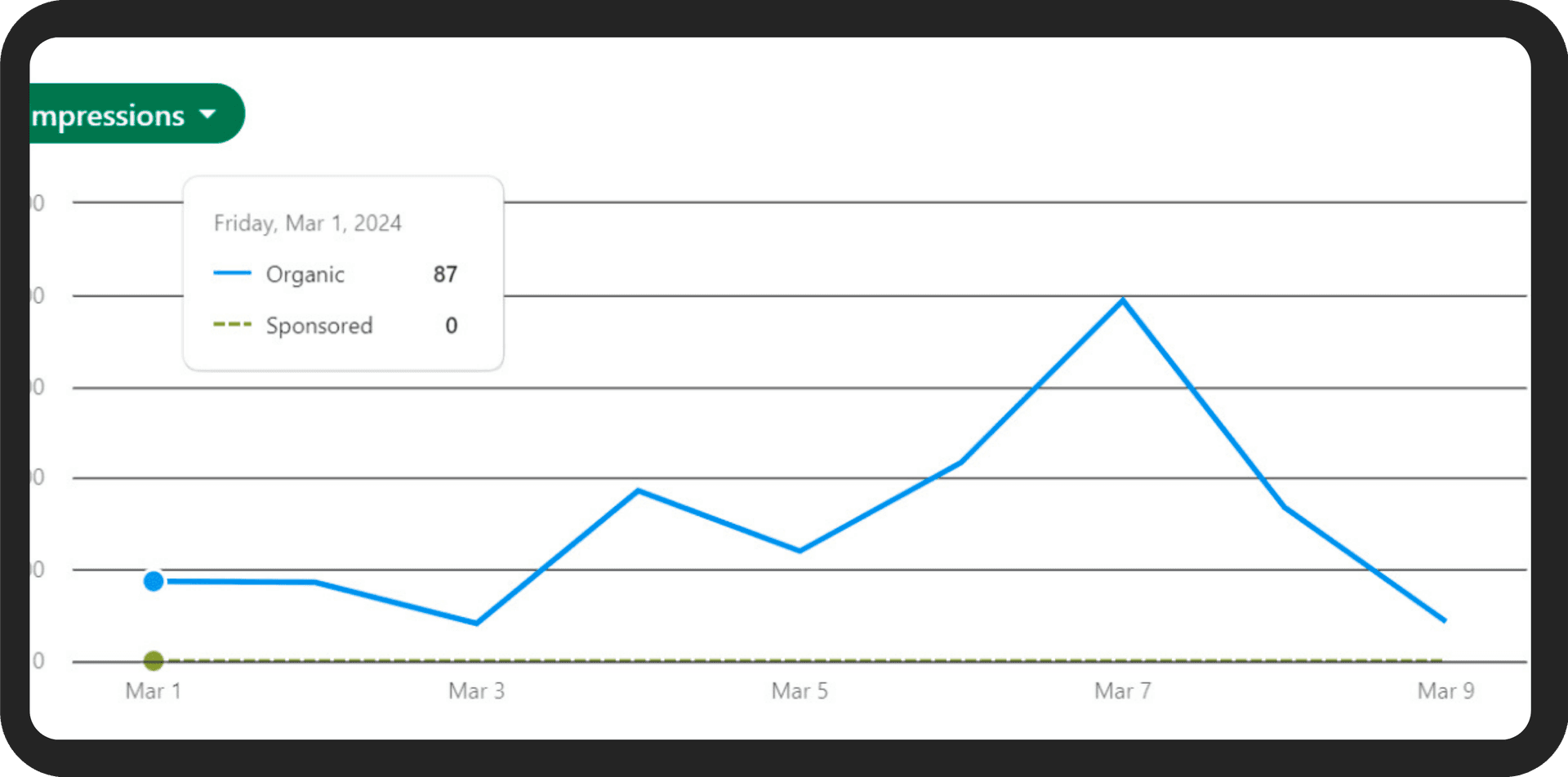Screen dimensions: 1568x777
Task: Click the dashed green Sponsored swatch in tooltip
Action: (x=232, y=325)
